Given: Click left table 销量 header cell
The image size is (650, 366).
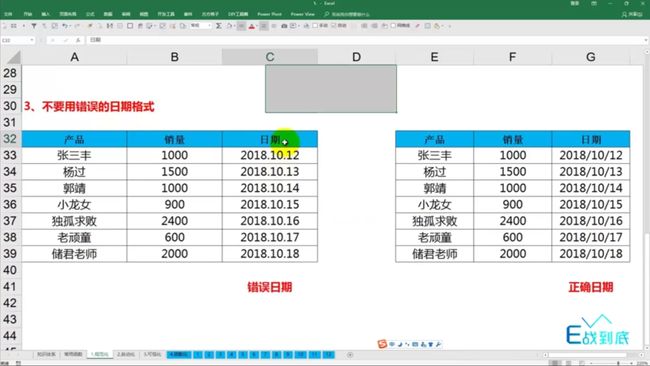Looking at the screenshot, I should (x=175, y=139).
